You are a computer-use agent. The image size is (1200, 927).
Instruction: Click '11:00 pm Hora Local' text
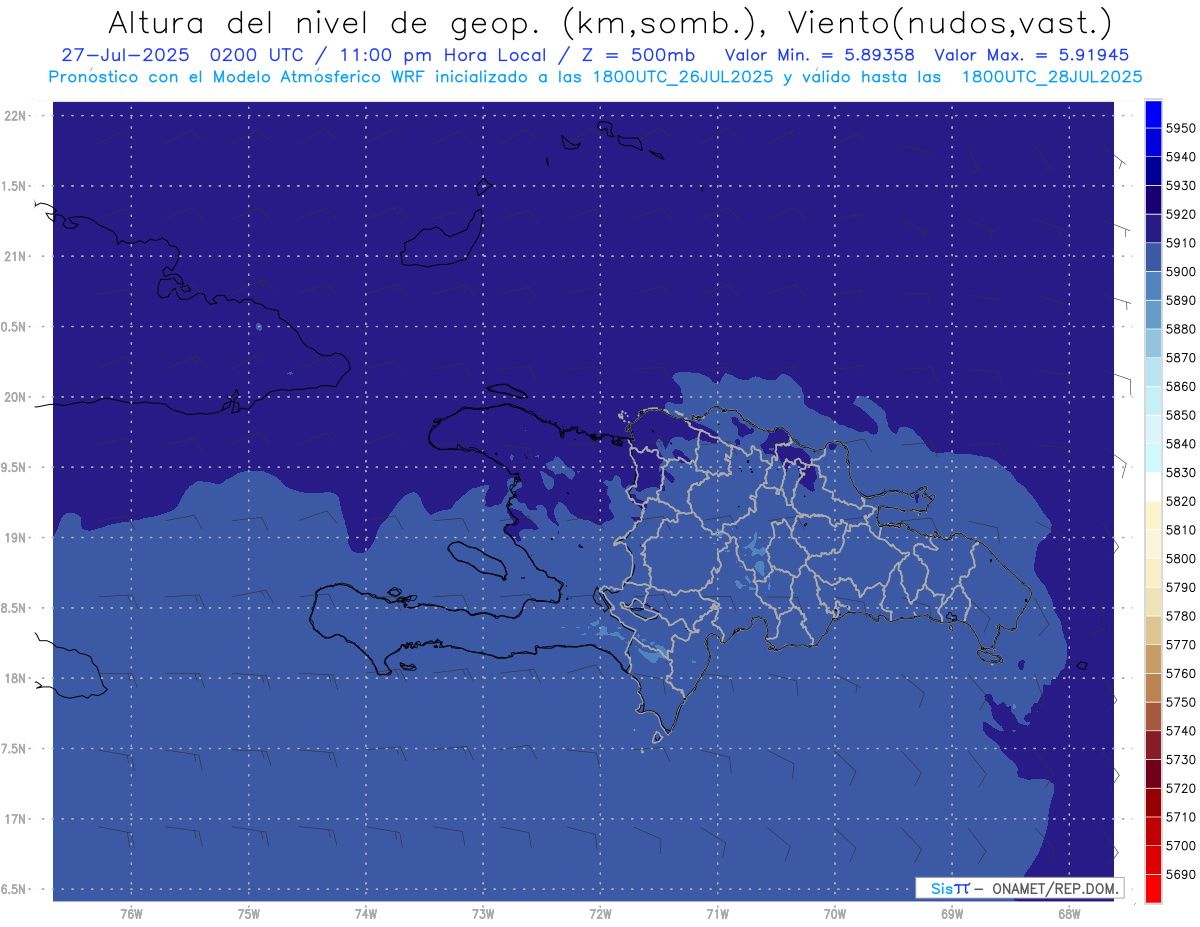pos(445,55)
